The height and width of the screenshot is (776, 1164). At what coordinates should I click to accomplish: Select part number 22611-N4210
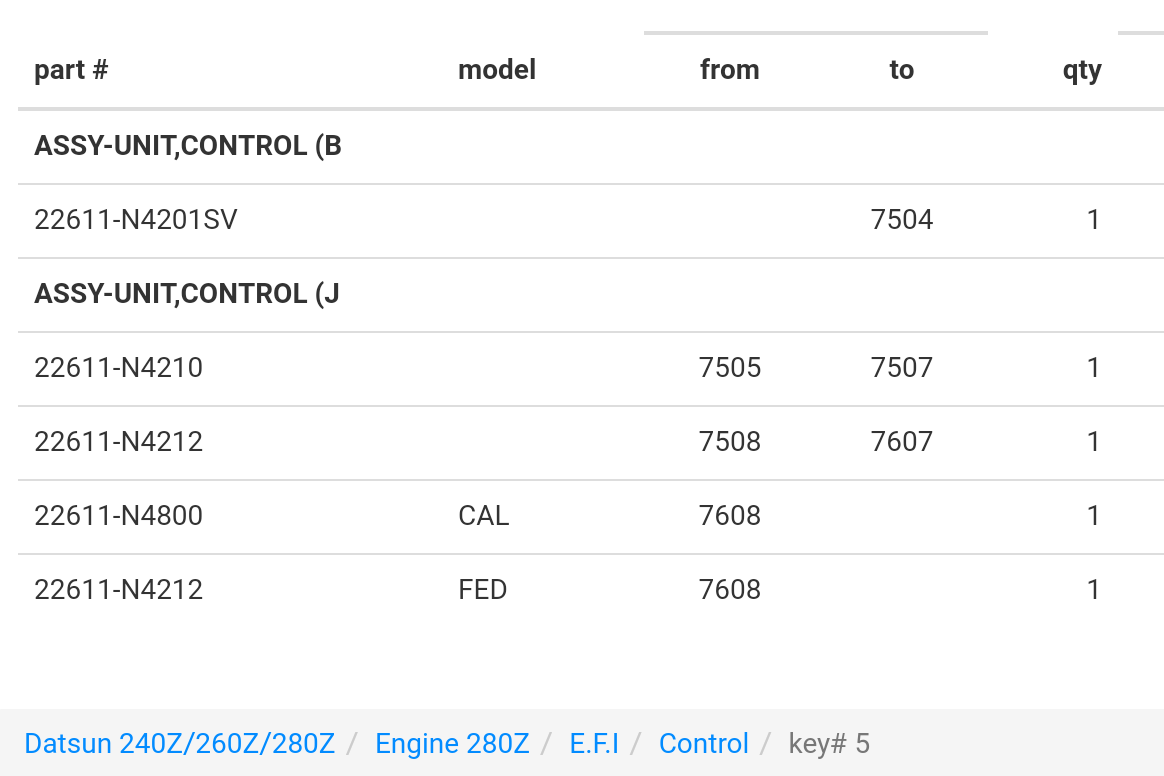tap(119, 368)
